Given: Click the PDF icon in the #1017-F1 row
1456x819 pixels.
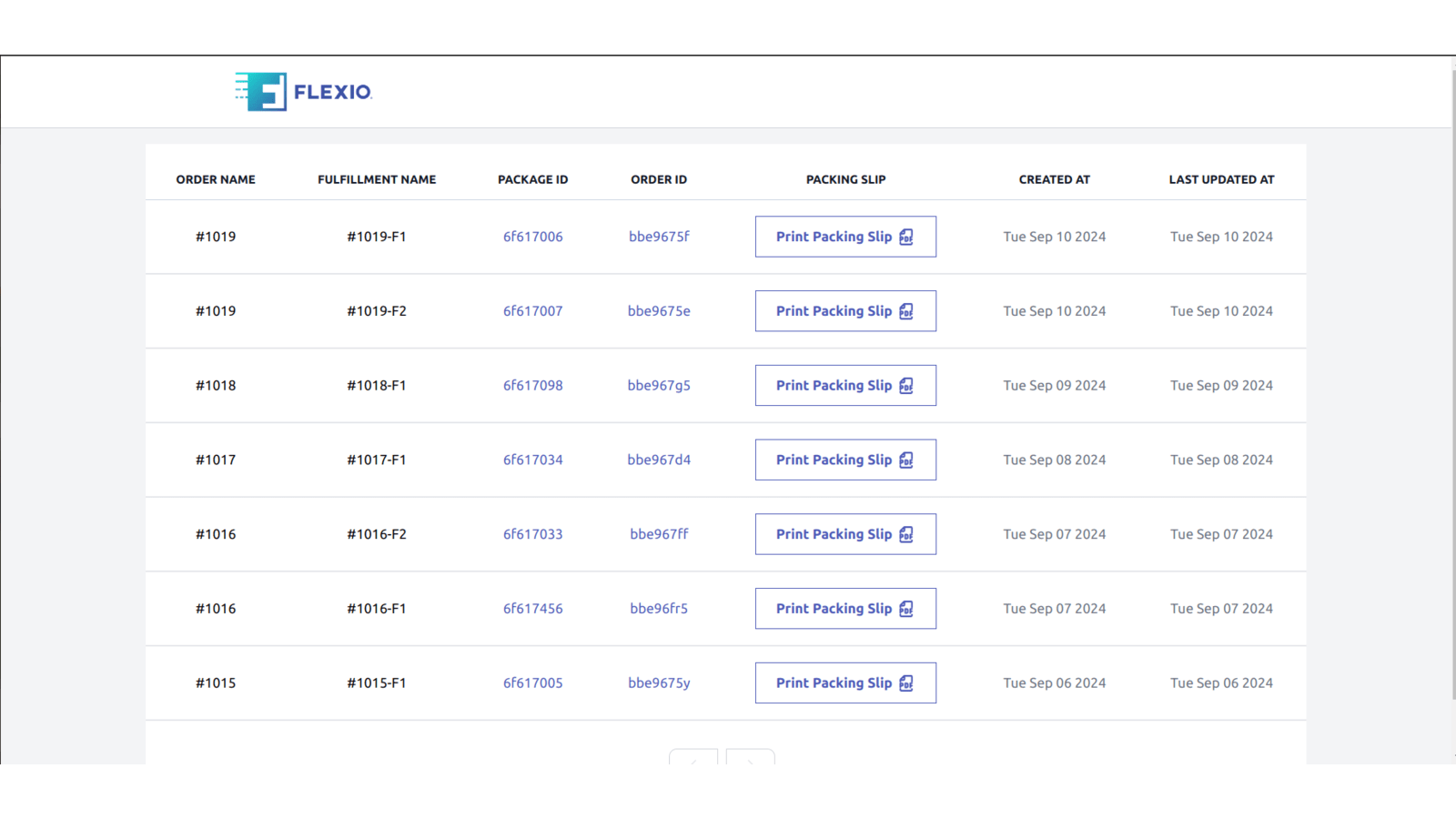Looking at the screenshot, I should 905,460.
